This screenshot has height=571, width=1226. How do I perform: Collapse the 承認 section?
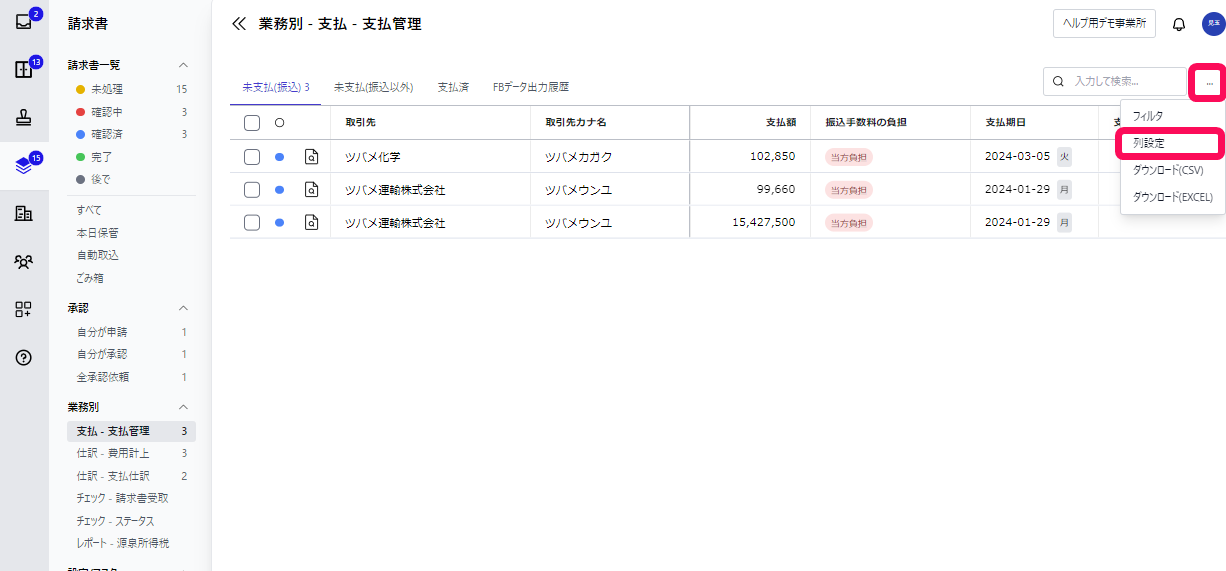pos(183,308)
